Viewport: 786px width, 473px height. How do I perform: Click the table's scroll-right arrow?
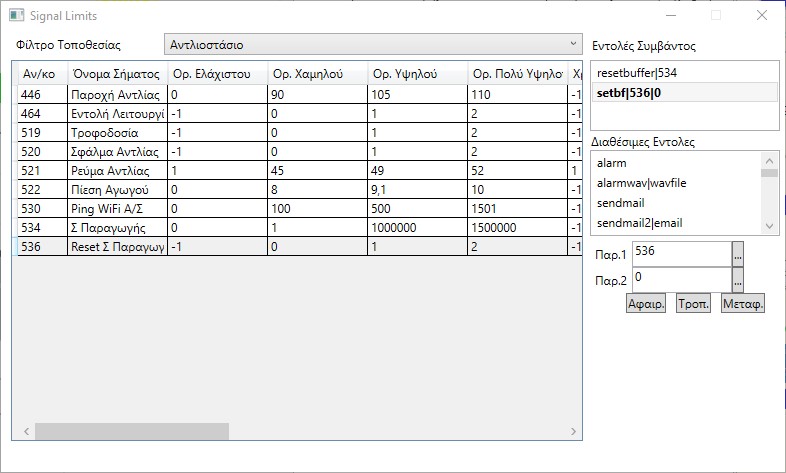click(x=575, y=432)
